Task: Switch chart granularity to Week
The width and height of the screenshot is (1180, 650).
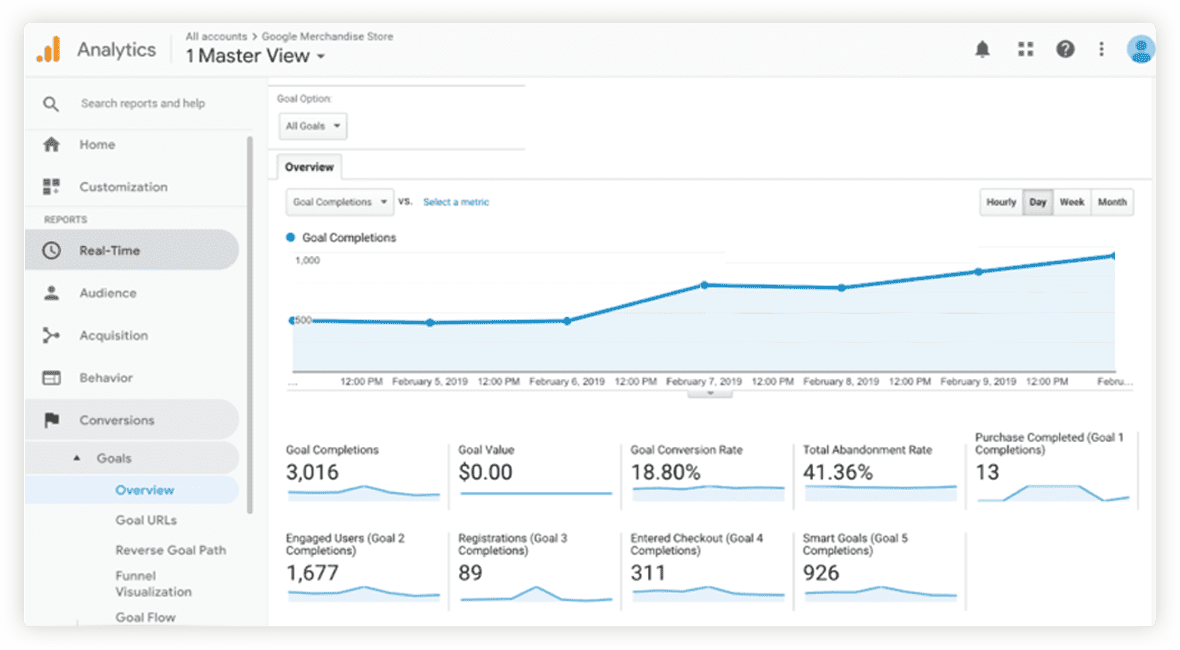Action: [1072, 202]
